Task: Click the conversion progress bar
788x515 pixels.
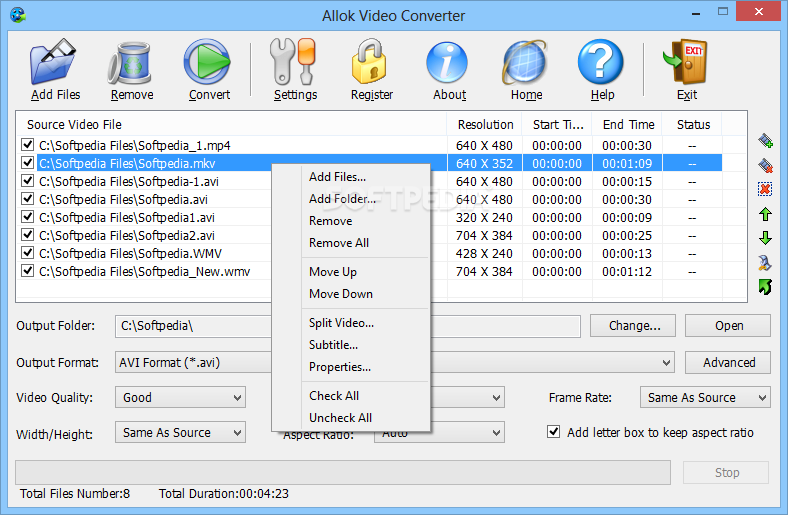Action: 343,472
